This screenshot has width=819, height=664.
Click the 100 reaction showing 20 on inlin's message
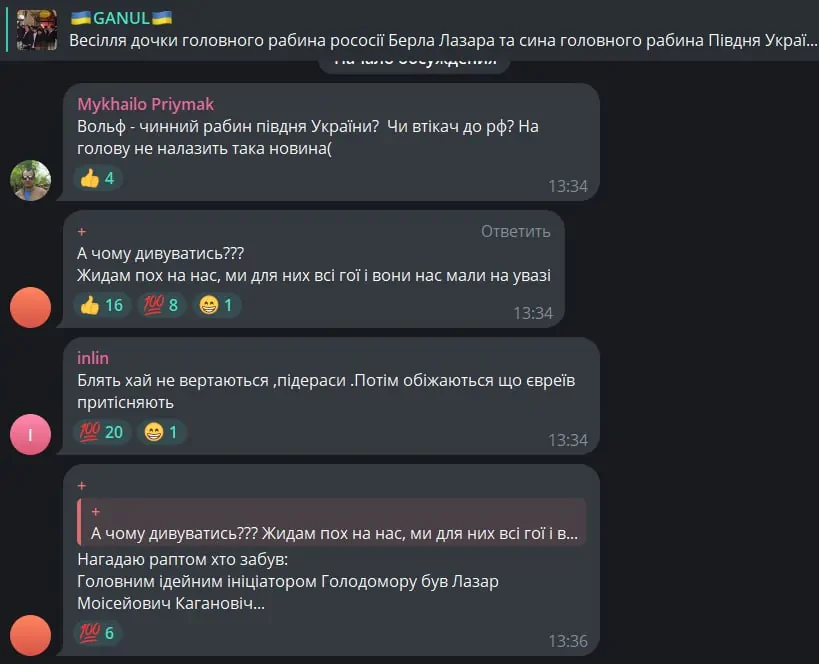pyautogui.click(x=102, y=432)
